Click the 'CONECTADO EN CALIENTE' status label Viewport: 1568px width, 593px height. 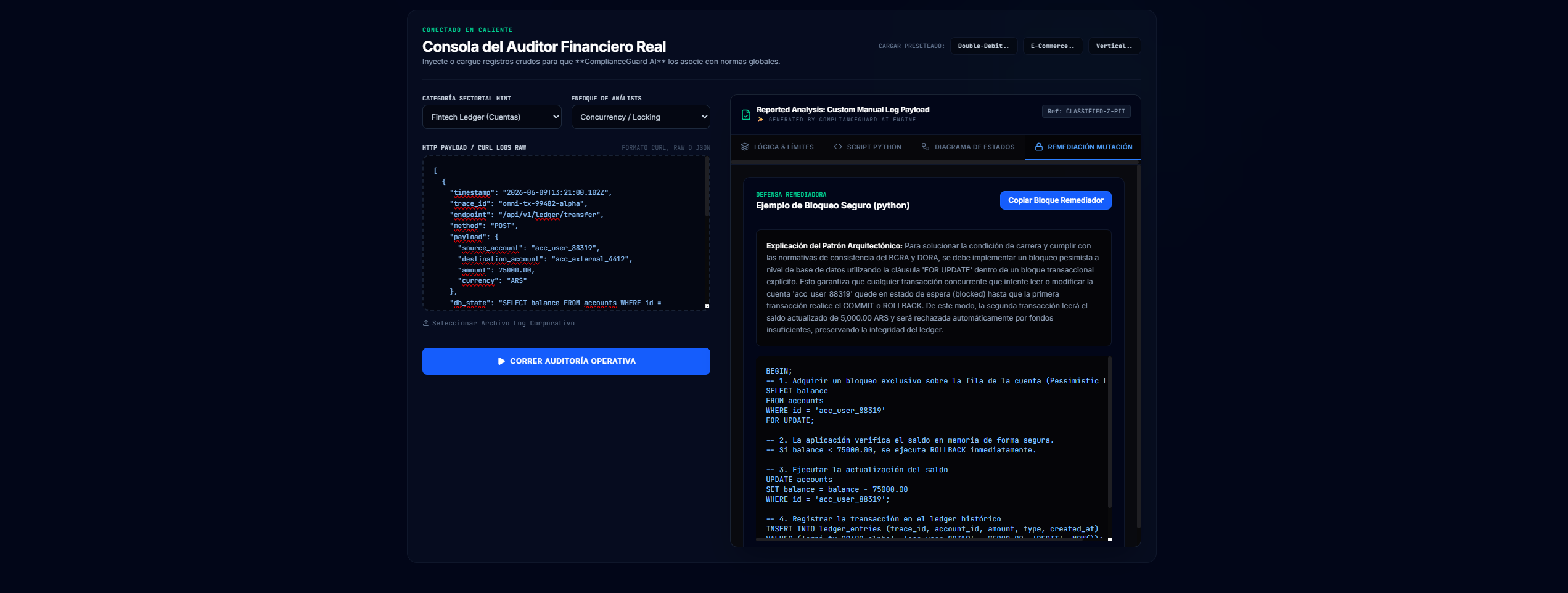click(x=467, y=30)
